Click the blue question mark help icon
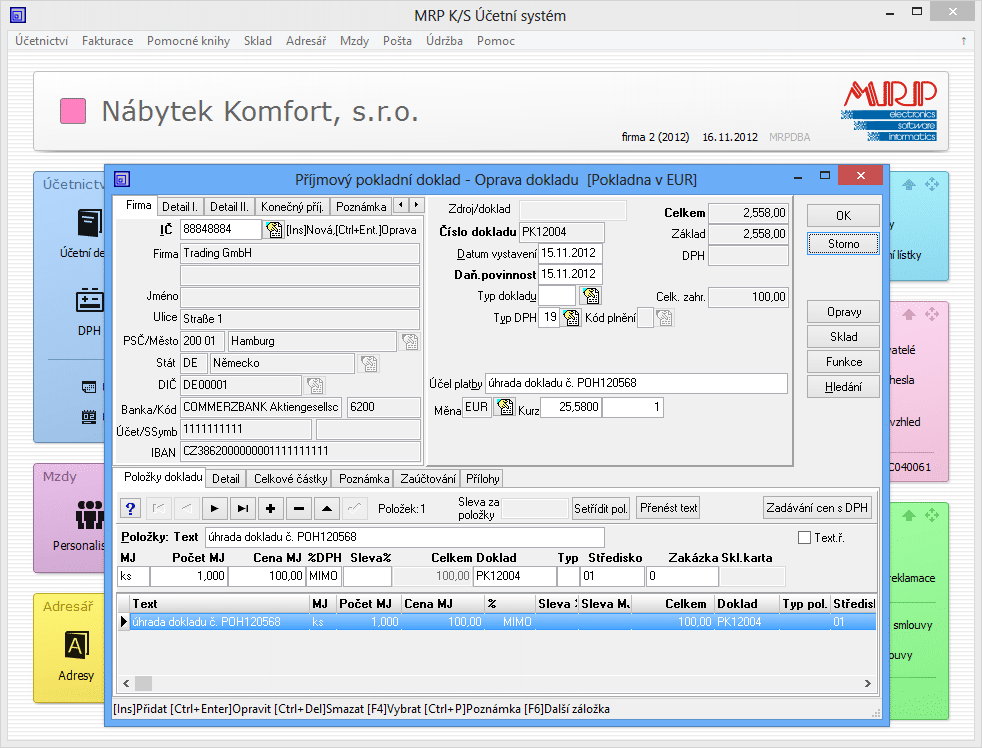Screen dimensions: 982x748 click(130, 509)
